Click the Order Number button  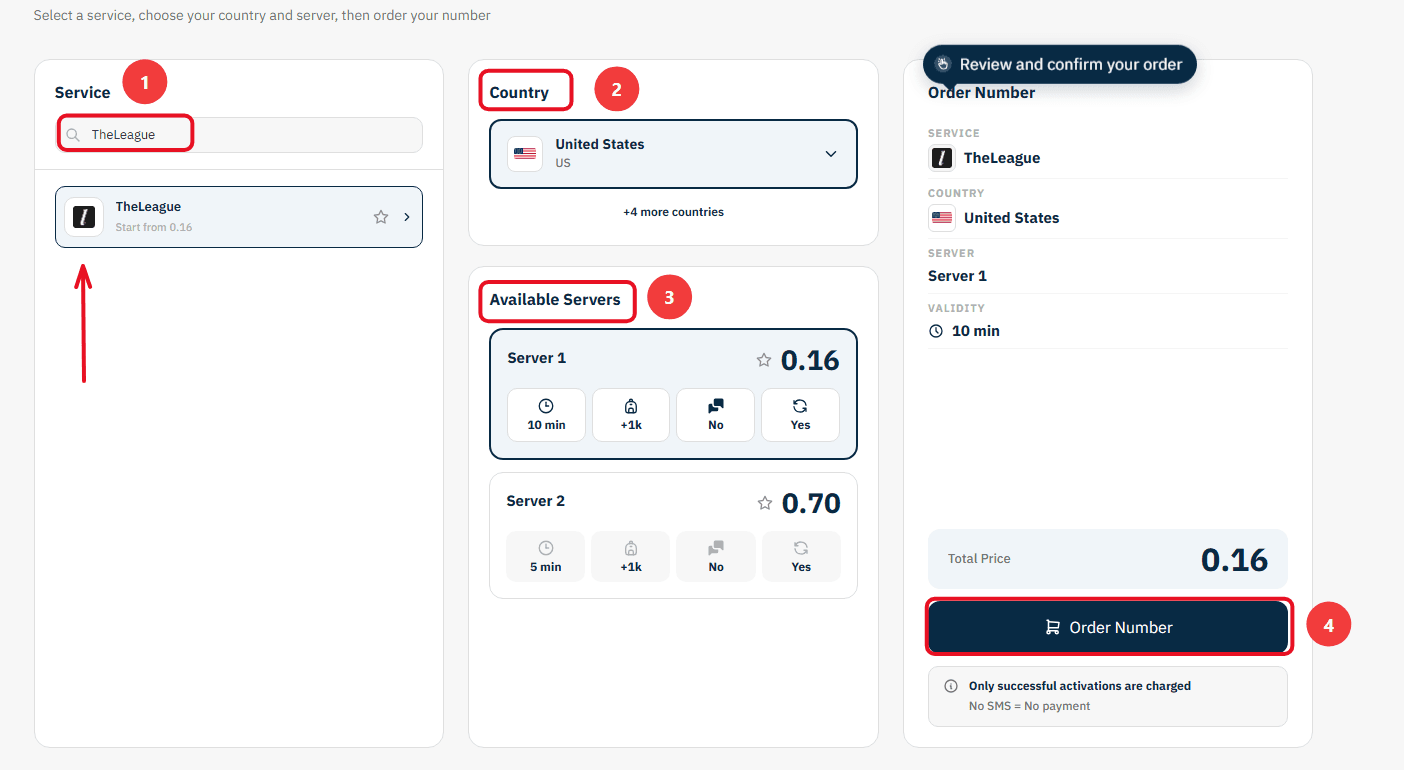[x=1108, y=627]
